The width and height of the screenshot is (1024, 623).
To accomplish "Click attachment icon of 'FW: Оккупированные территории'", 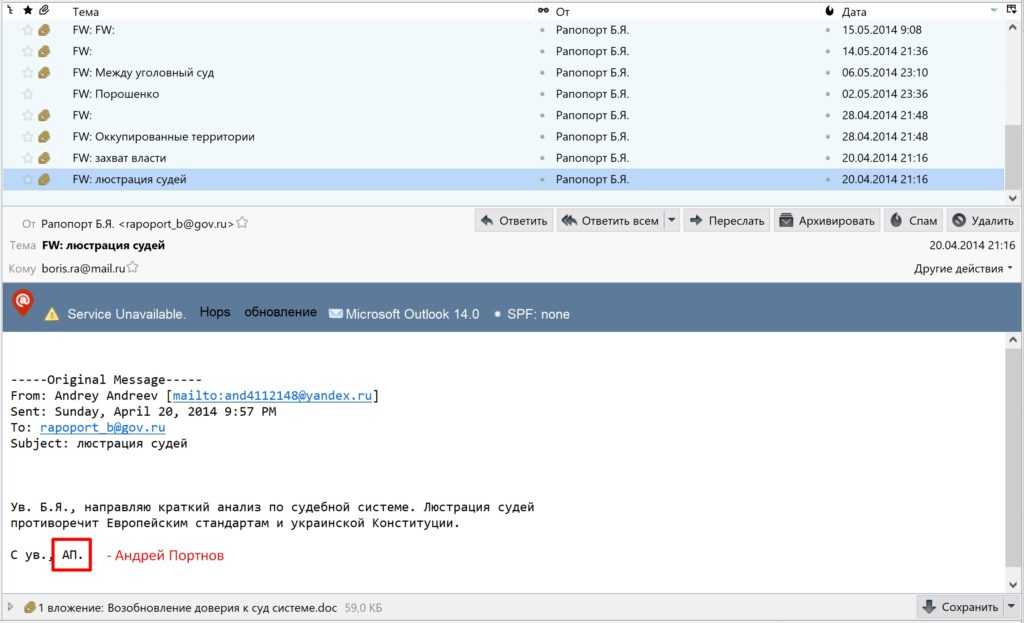I will click(x=44, y=136).
